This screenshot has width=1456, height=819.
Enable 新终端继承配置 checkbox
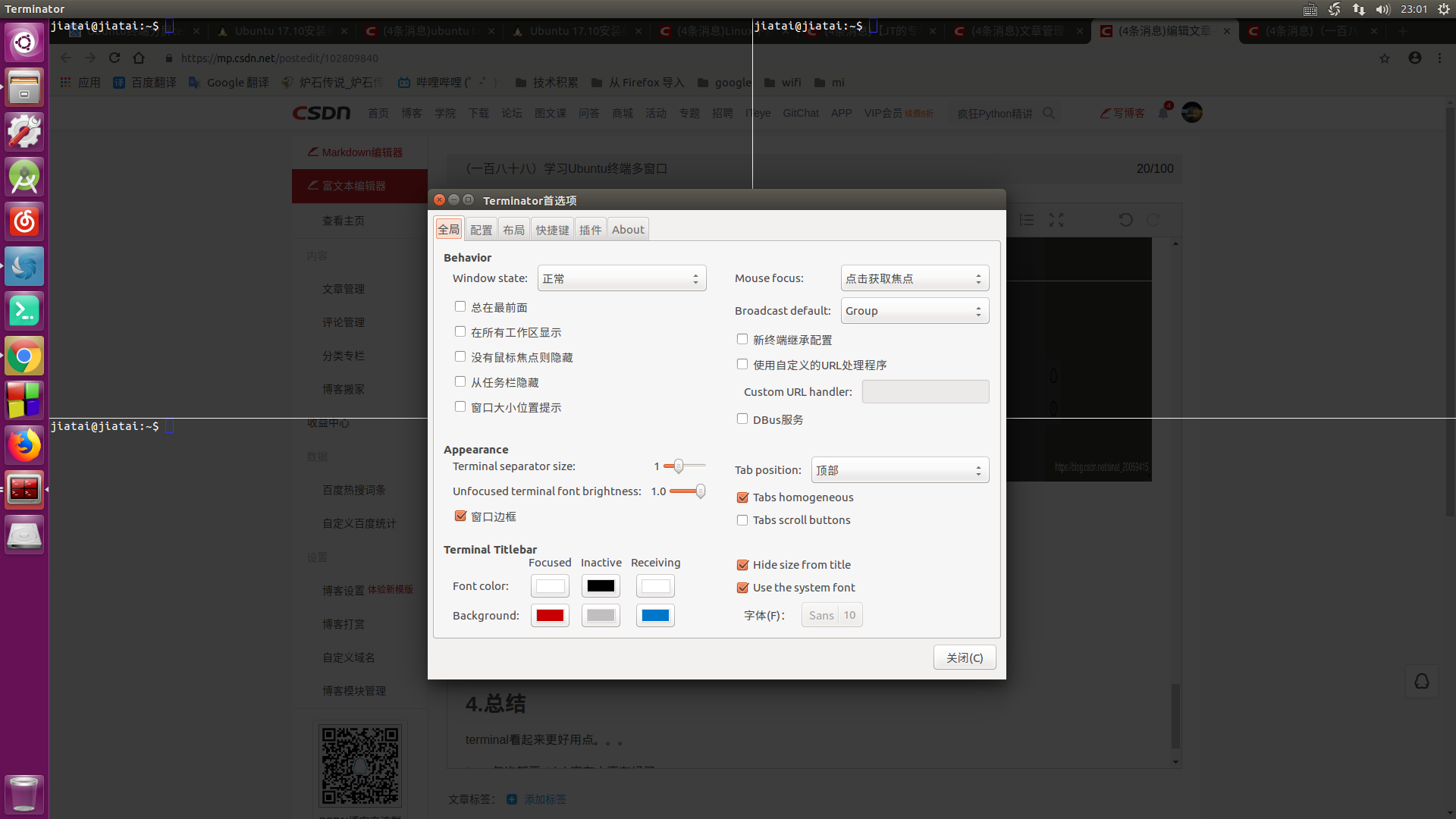coord(742,338)
